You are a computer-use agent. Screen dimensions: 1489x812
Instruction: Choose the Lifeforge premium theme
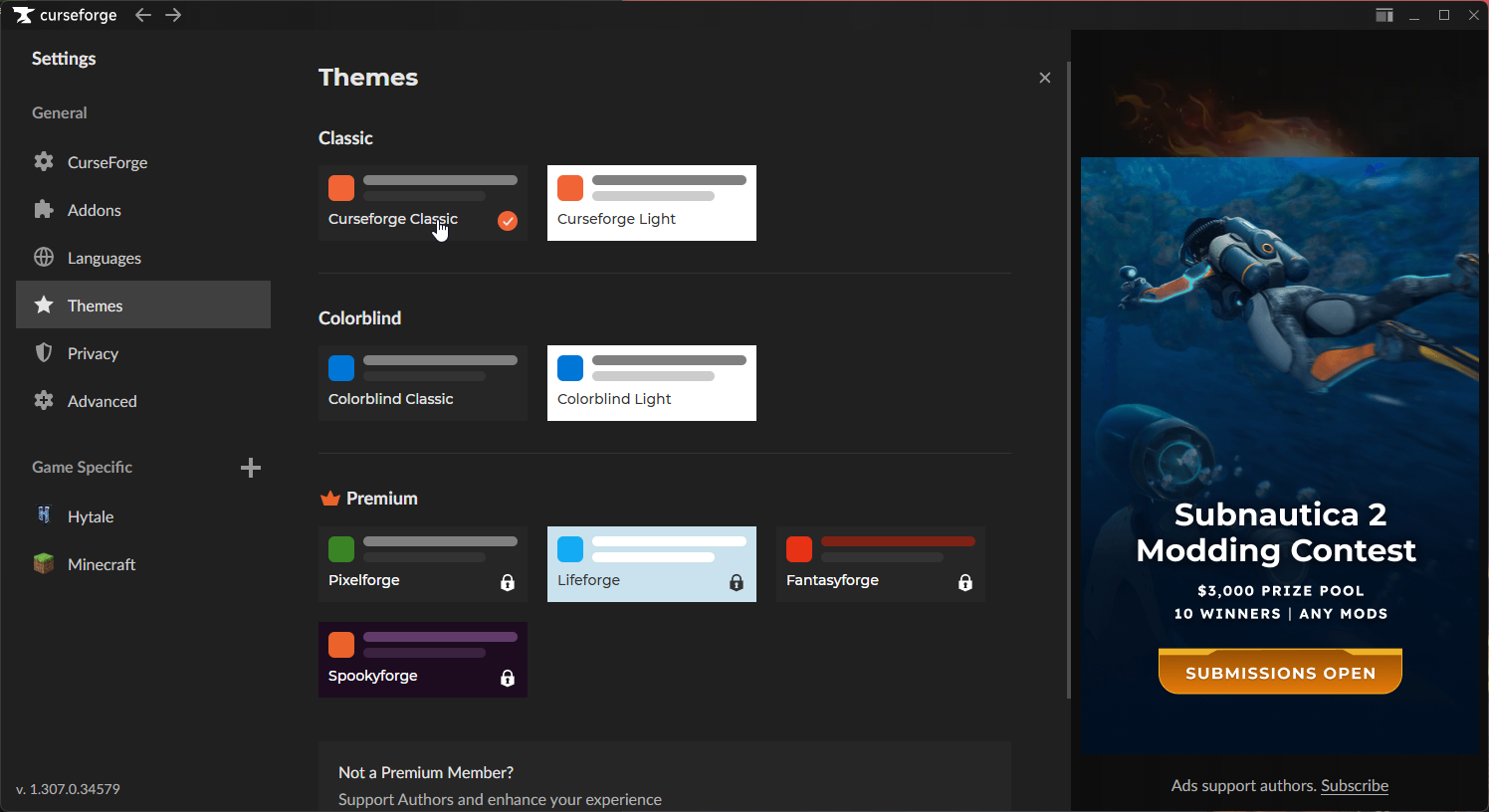click(x=652, y=564)
